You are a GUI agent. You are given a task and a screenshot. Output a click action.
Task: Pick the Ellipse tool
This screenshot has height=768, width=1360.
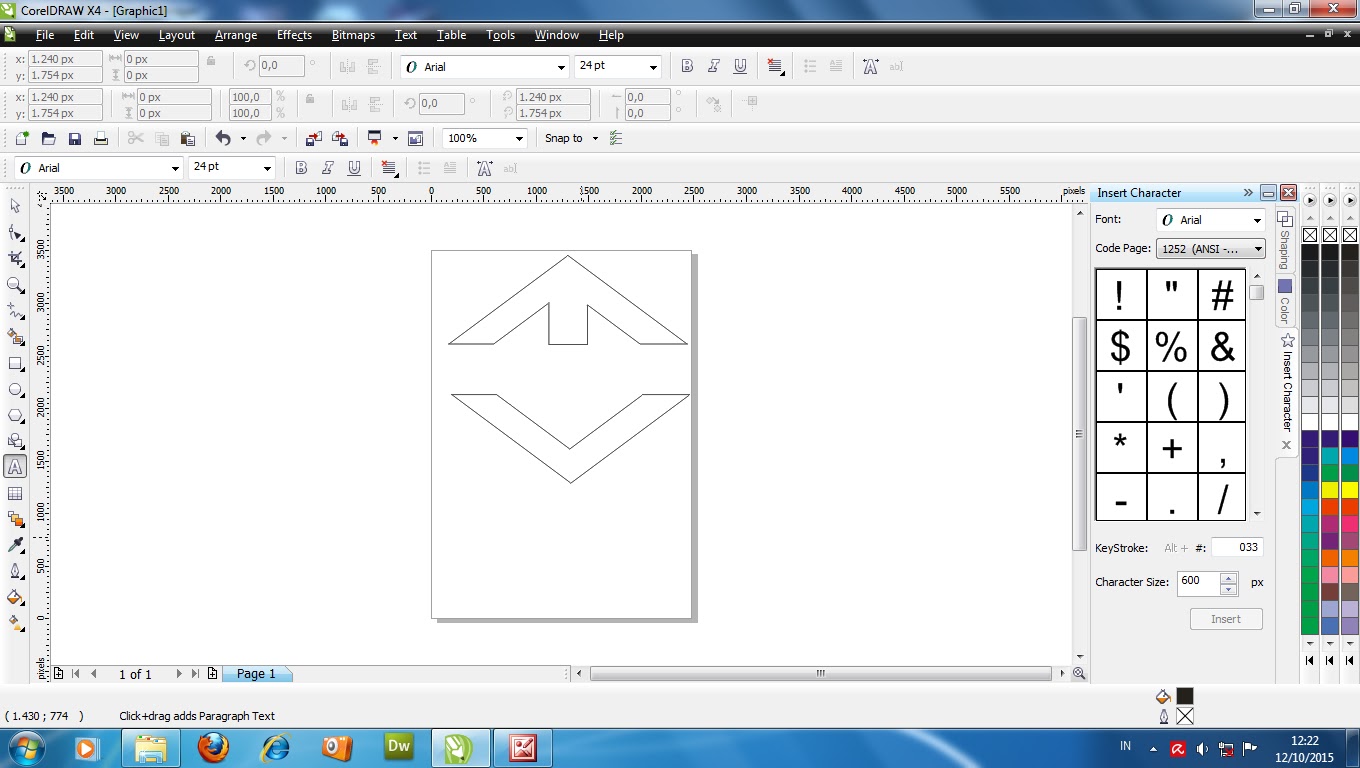tap(15, 389)
